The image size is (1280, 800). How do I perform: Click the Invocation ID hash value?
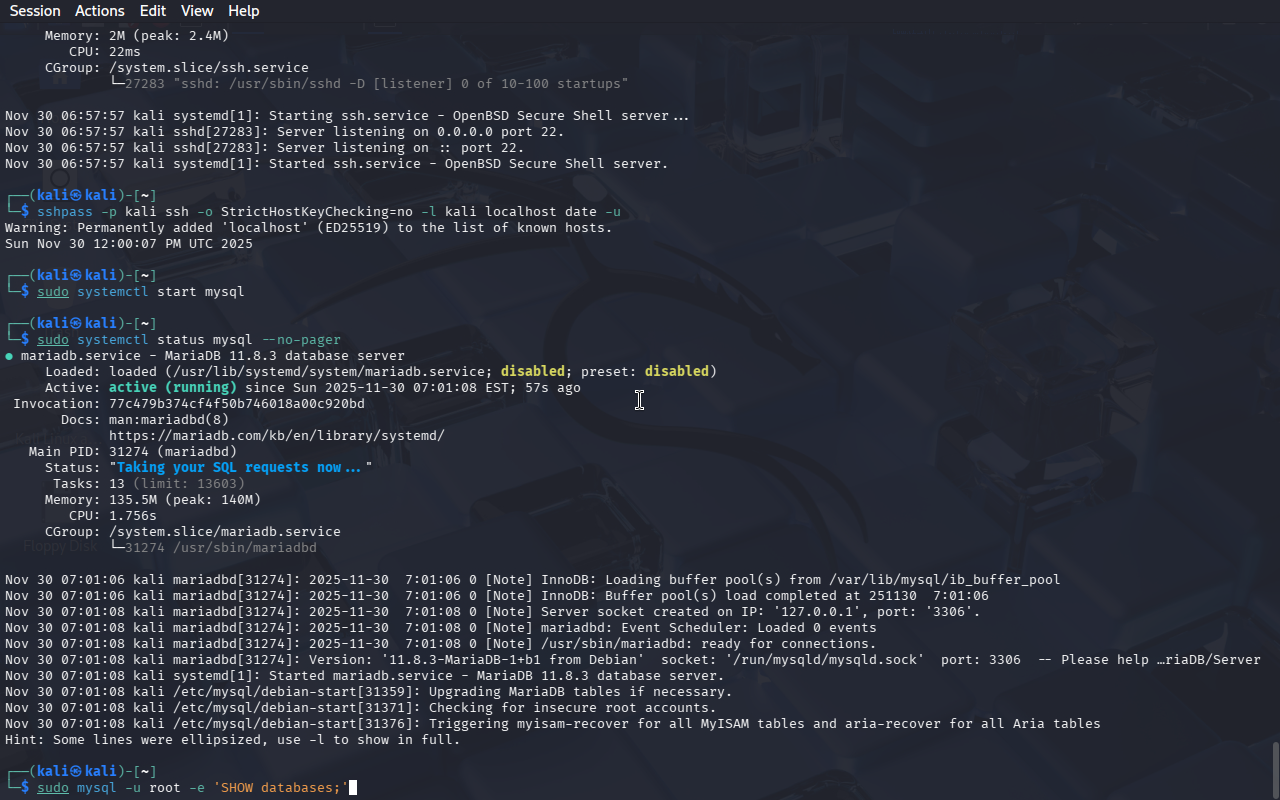coord(236,404)
